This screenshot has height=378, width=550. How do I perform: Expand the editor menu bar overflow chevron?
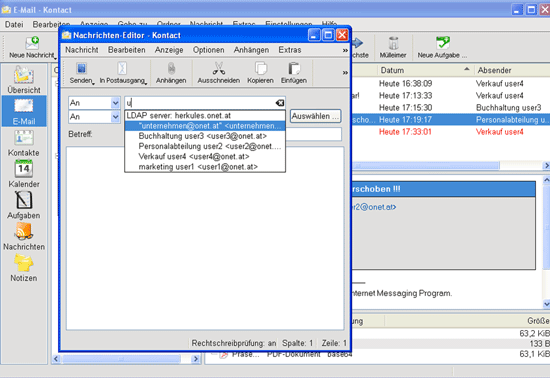[345, 50]
